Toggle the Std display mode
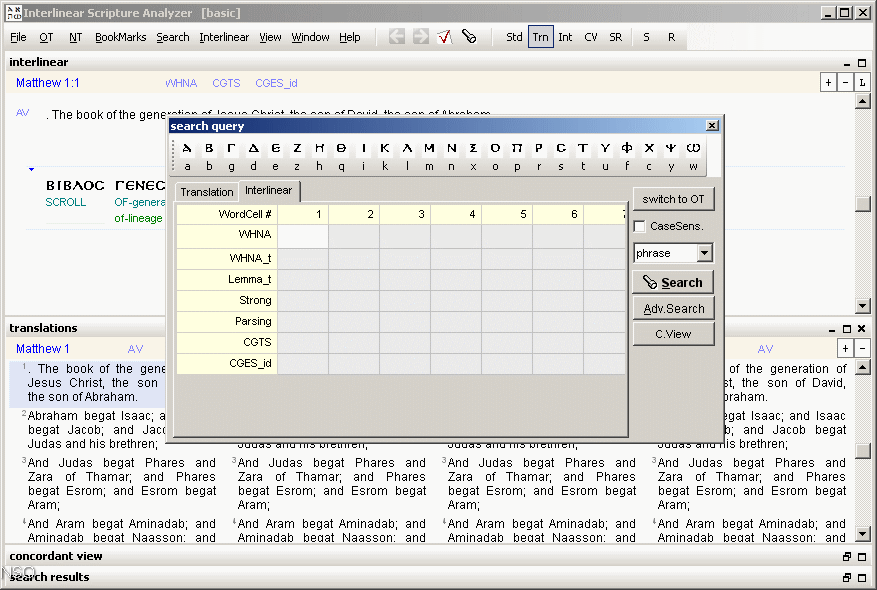This screenshot has height=590, width=877. [x=514, y=36]
